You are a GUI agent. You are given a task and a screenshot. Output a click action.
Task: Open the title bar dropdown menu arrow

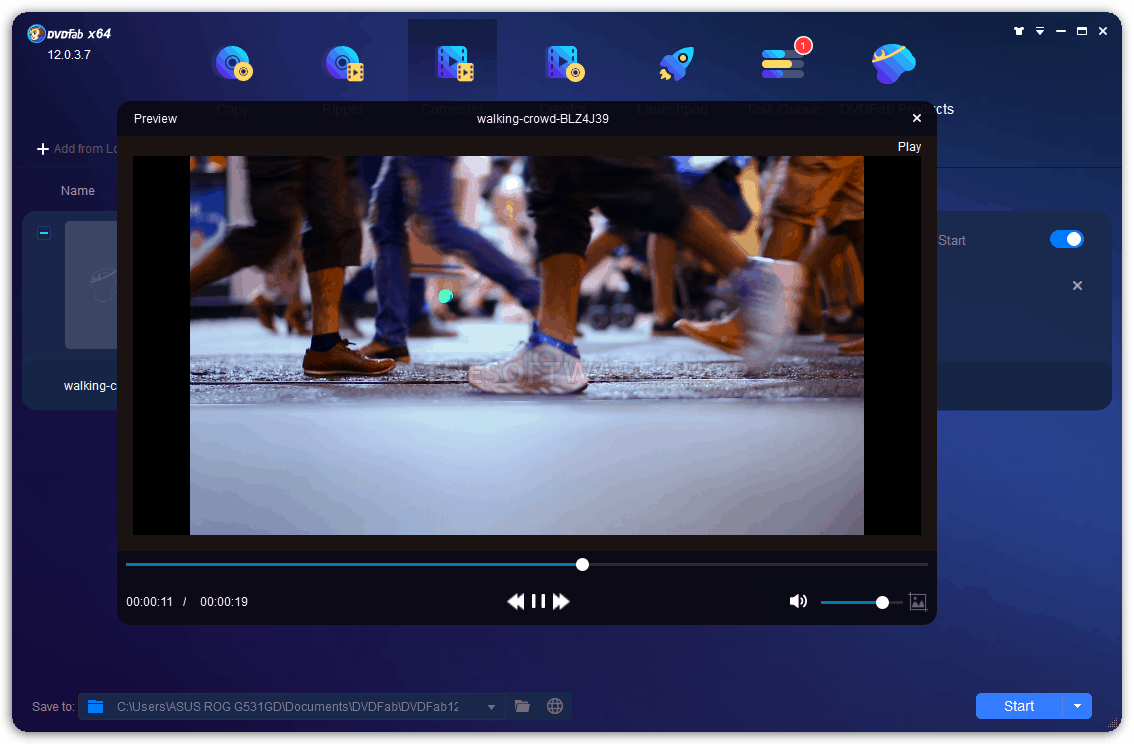1040,31
